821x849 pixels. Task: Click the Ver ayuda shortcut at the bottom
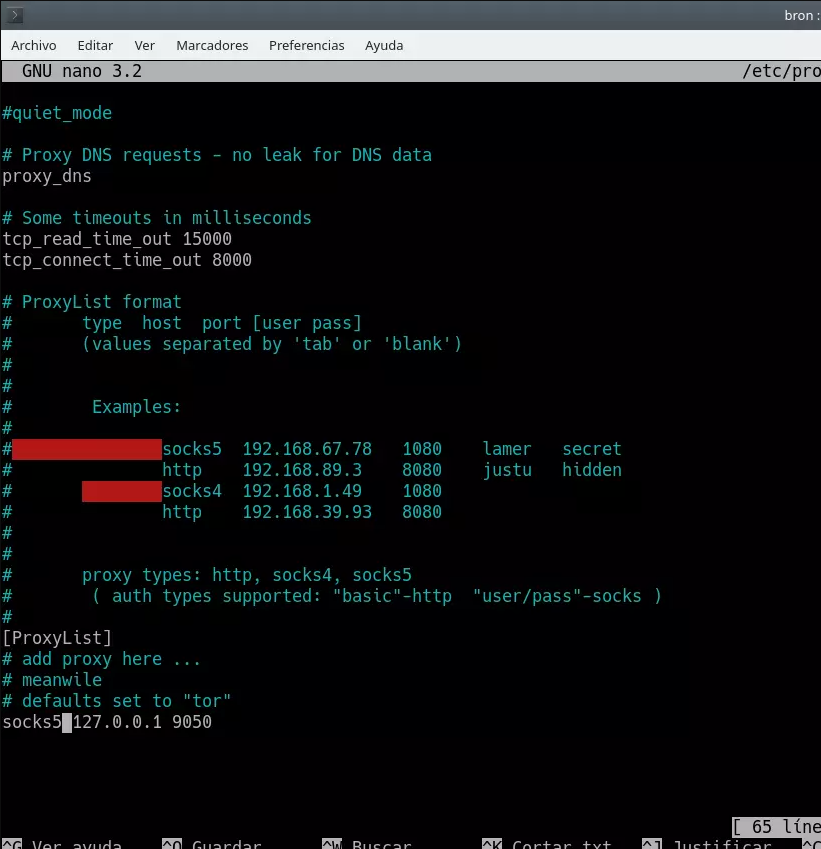pos(76,844)
